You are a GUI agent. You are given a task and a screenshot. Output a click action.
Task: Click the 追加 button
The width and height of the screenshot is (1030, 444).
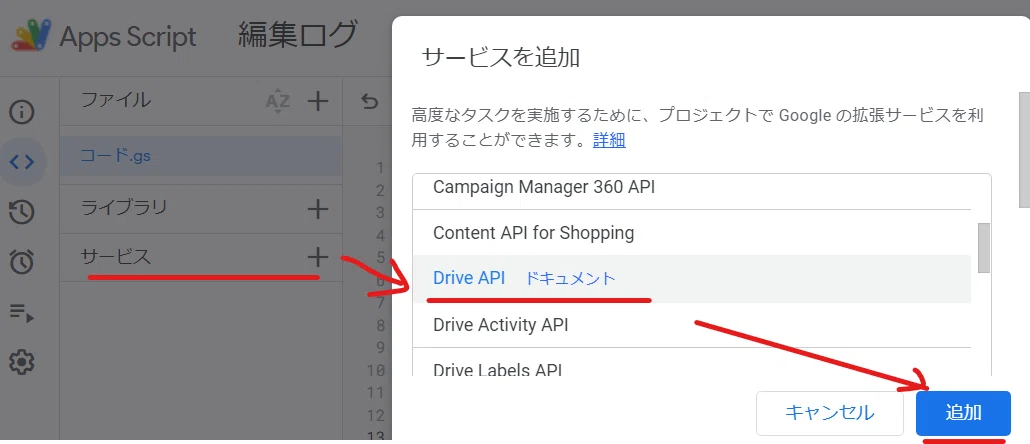tap(963, 413)
